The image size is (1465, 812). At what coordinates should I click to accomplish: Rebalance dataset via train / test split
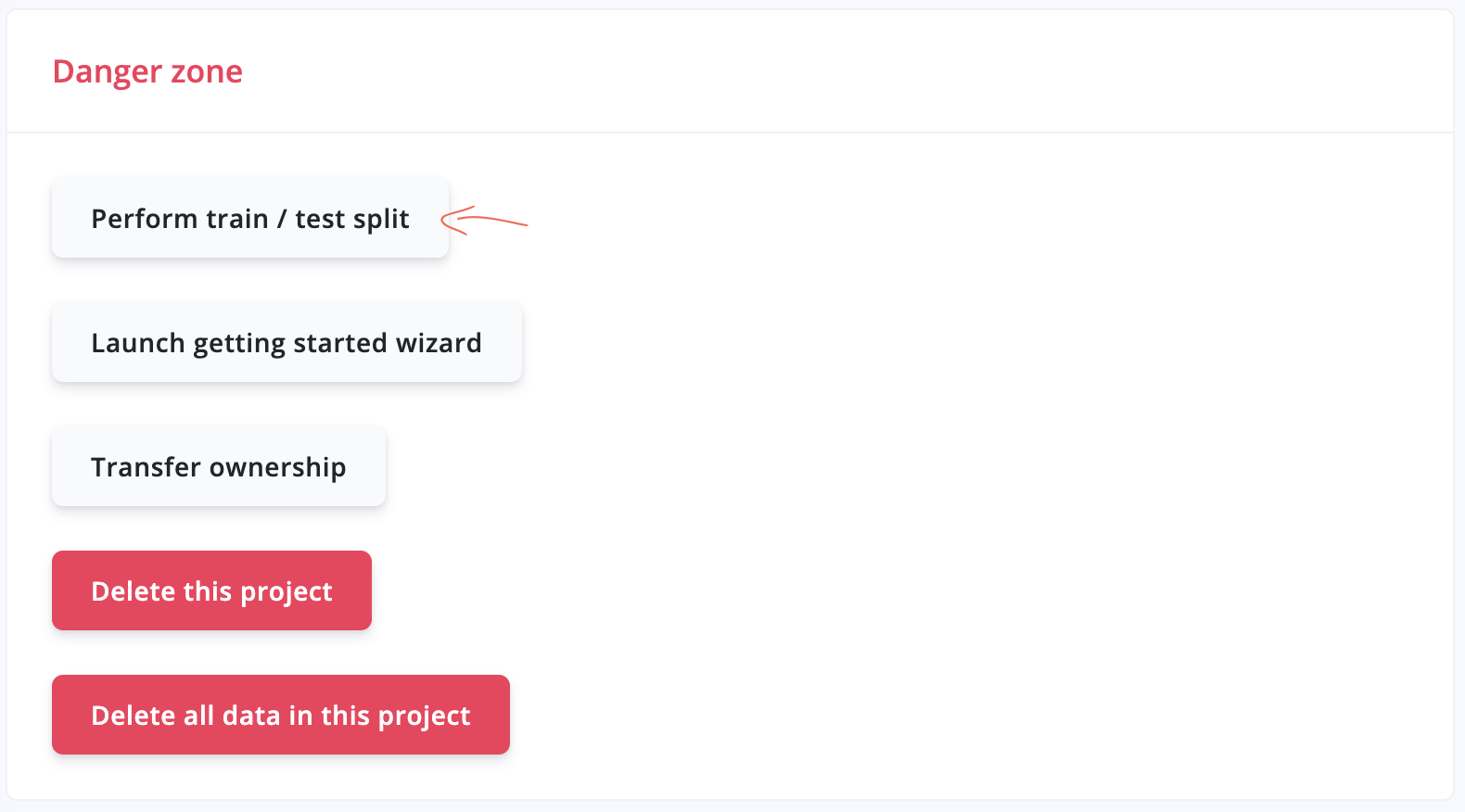click(250, 218)
